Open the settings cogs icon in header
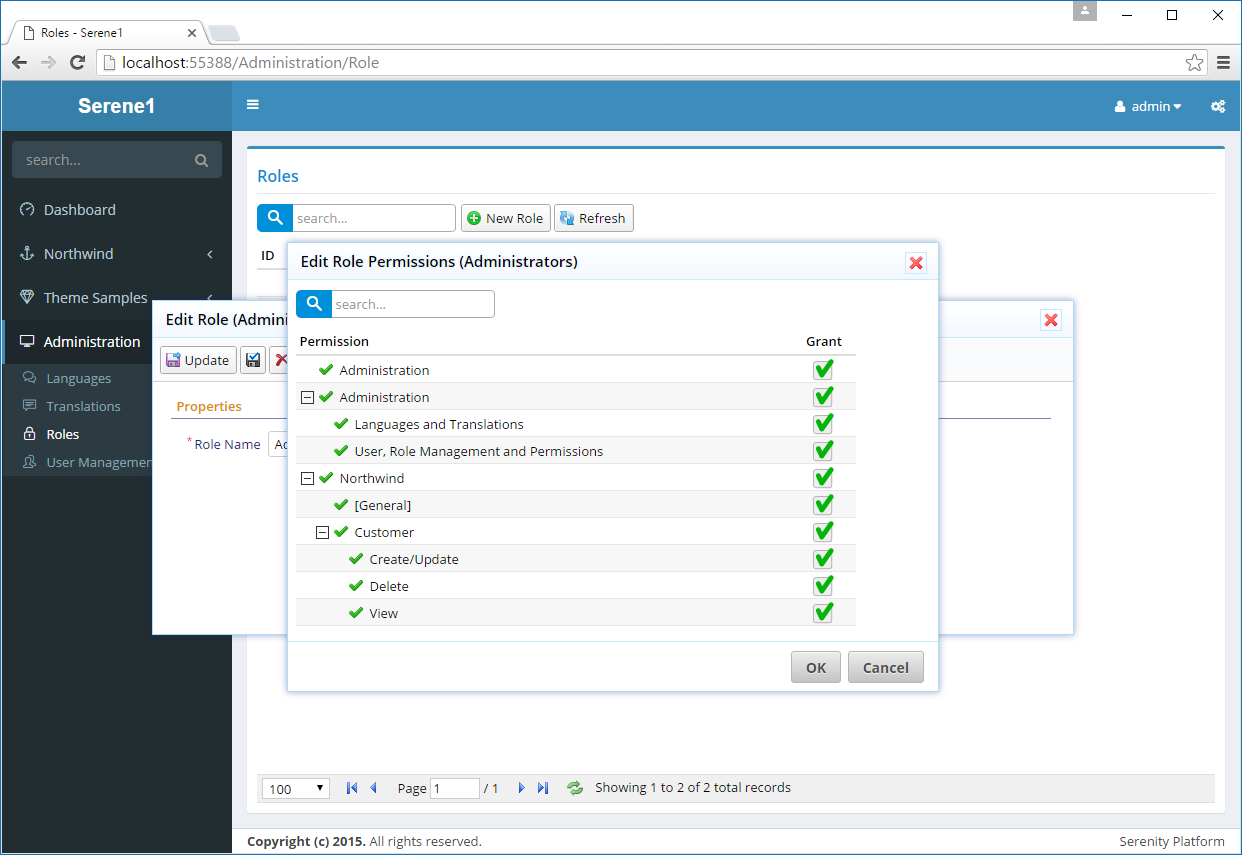The width and height of the screenshot is (1242, 855). pyautogui.click(x=1217, y=106)
